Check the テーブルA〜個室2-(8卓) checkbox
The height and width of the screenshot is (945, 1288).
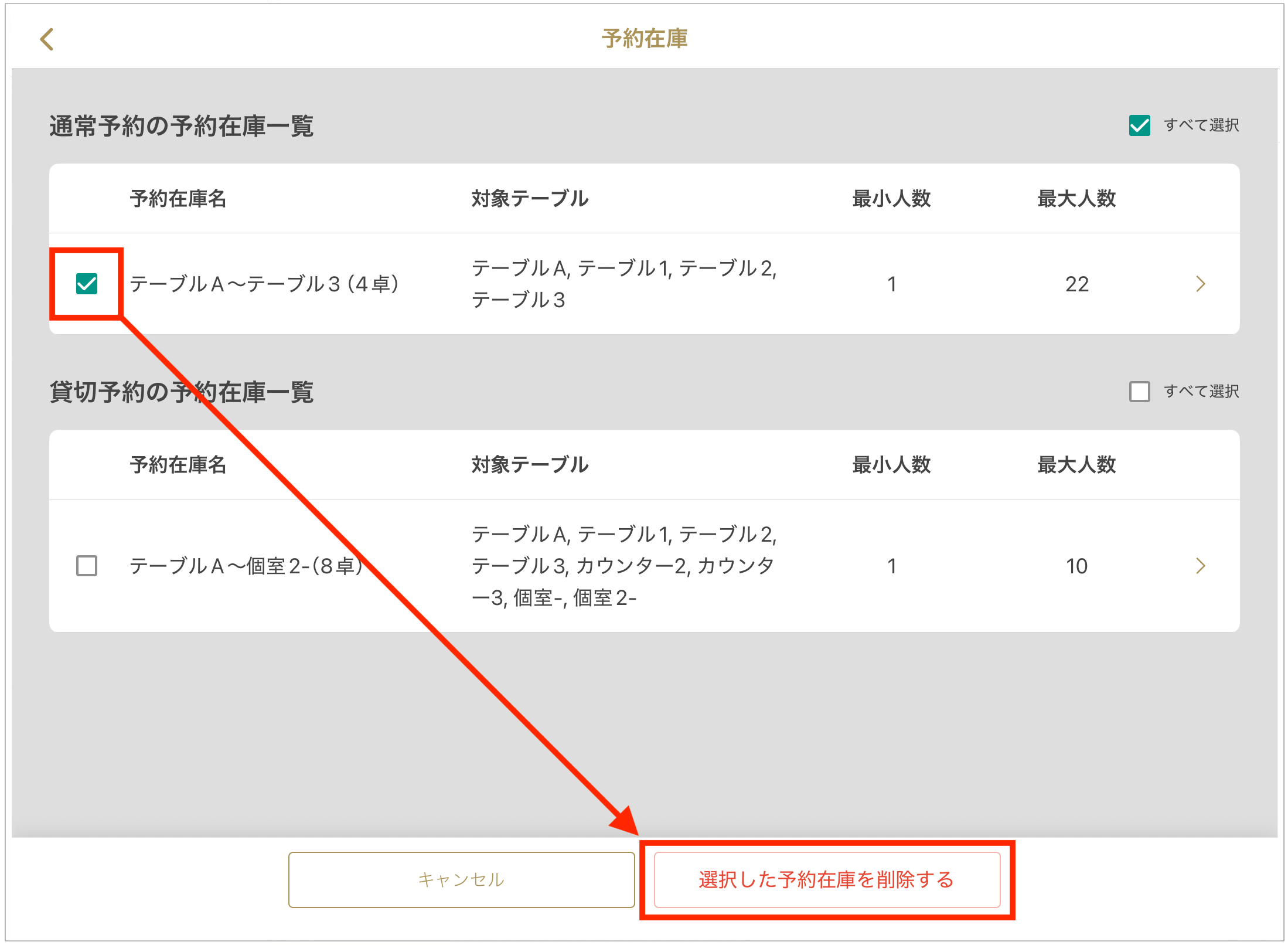pos(87,566)
